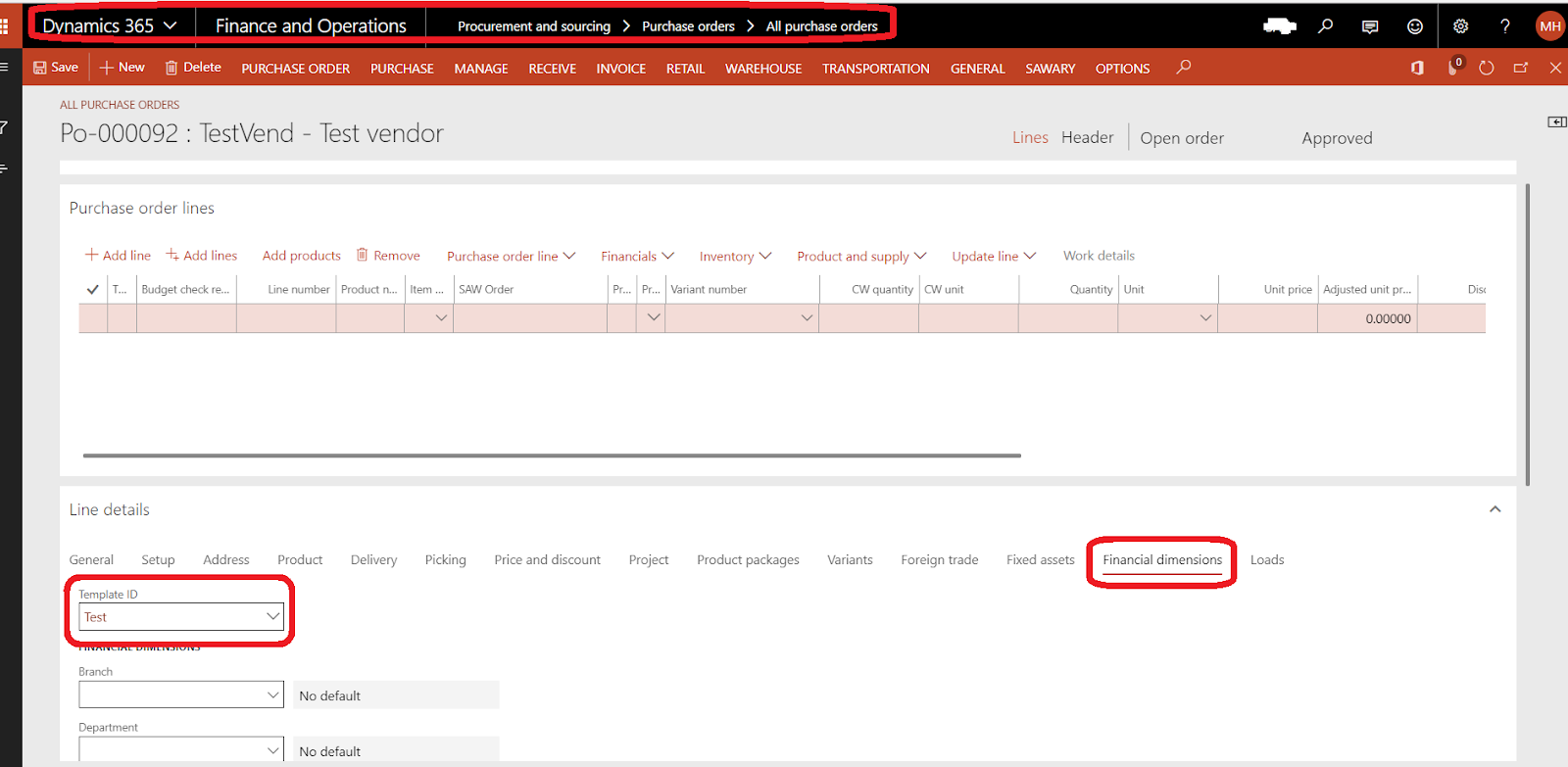Click the feedback smiley icon

tap(1415, 26)
